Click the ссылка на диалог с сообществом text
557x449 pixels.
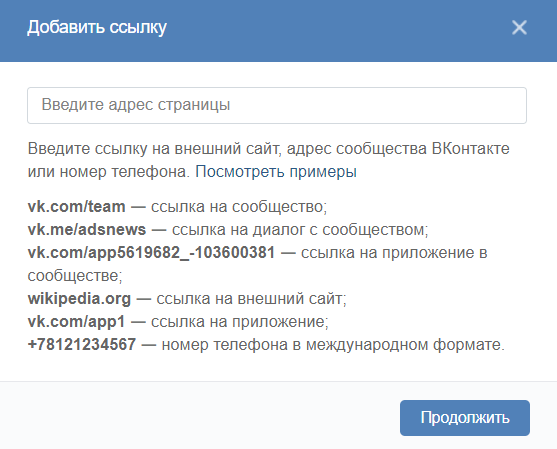pyautogui.click(x=300, y=230)
